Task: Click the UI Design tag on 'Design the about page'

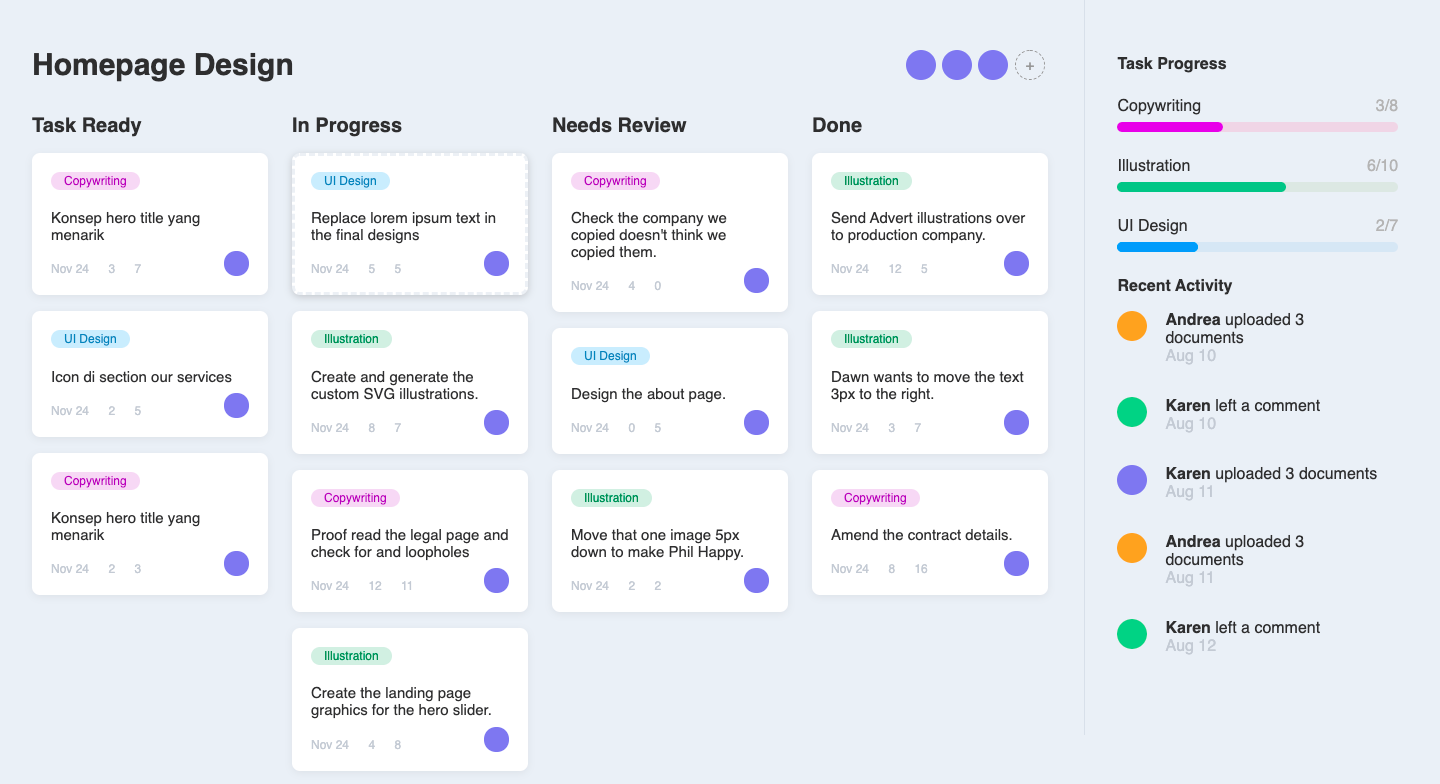Action: pos(610,356)
